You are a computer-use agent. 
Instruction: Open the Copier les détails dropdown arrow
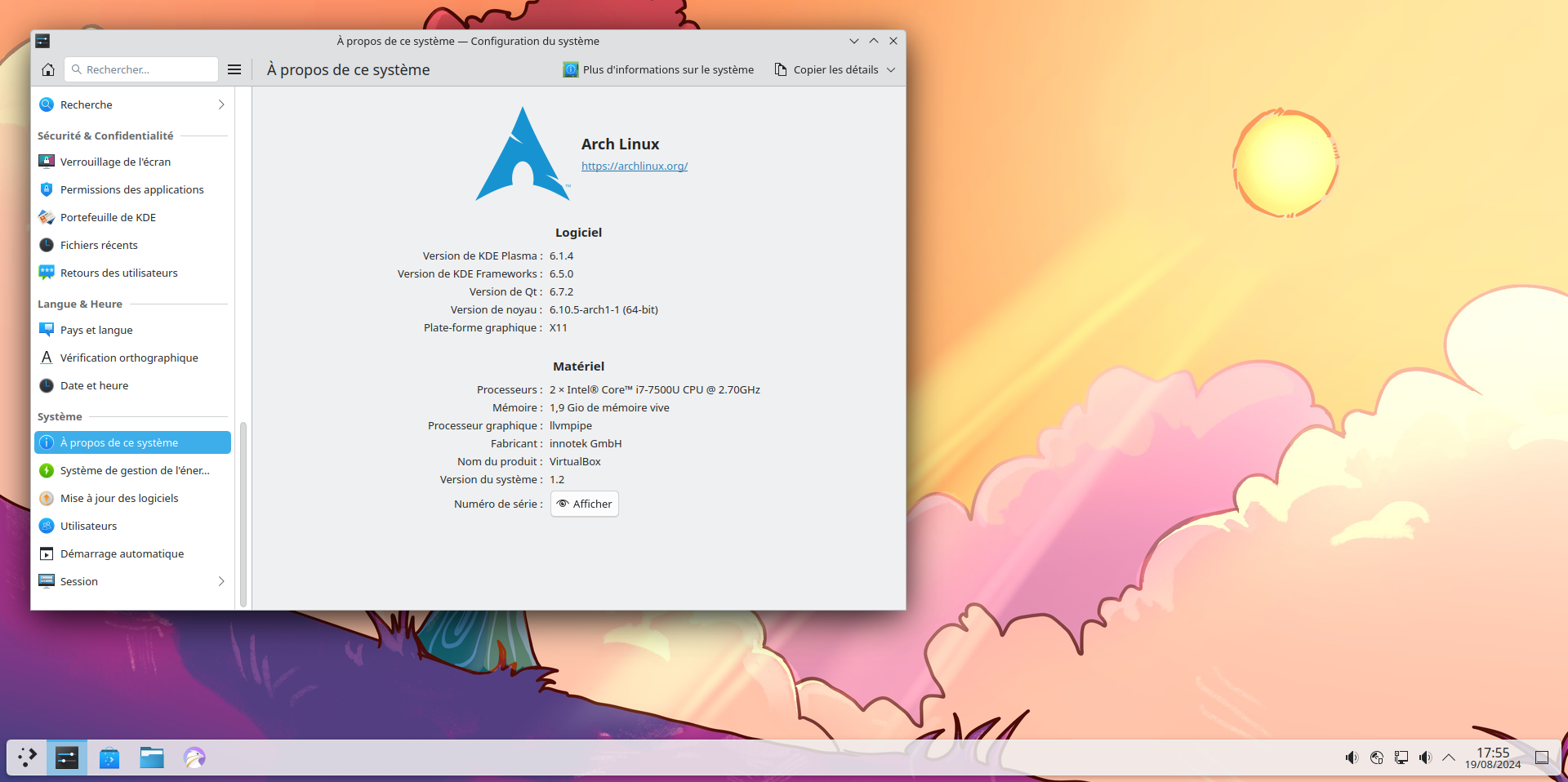[x=891, y=69]
